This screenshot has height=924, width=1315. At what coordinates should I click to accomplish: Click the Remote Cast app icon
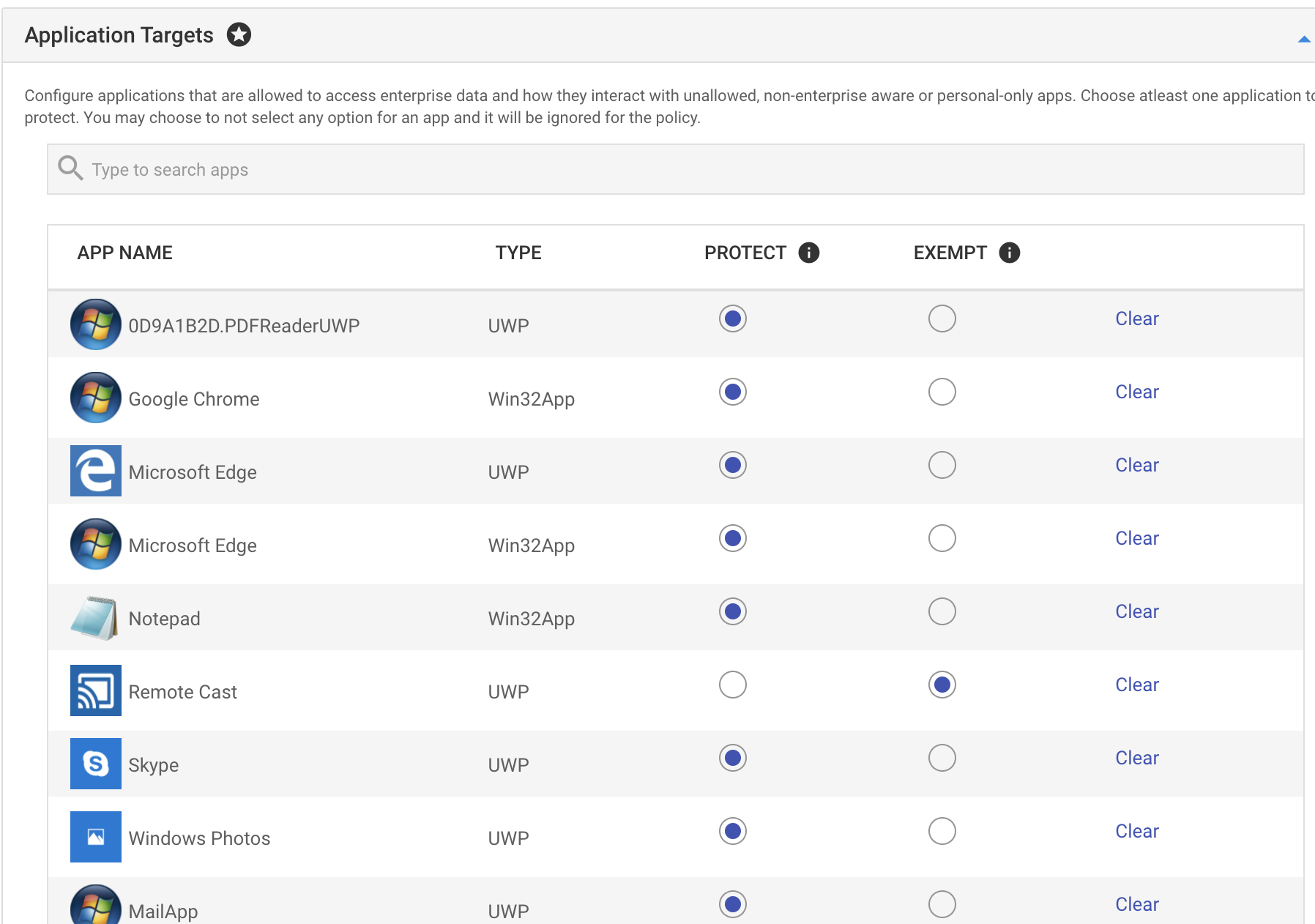pyautogui.click(x=96, y=690)
